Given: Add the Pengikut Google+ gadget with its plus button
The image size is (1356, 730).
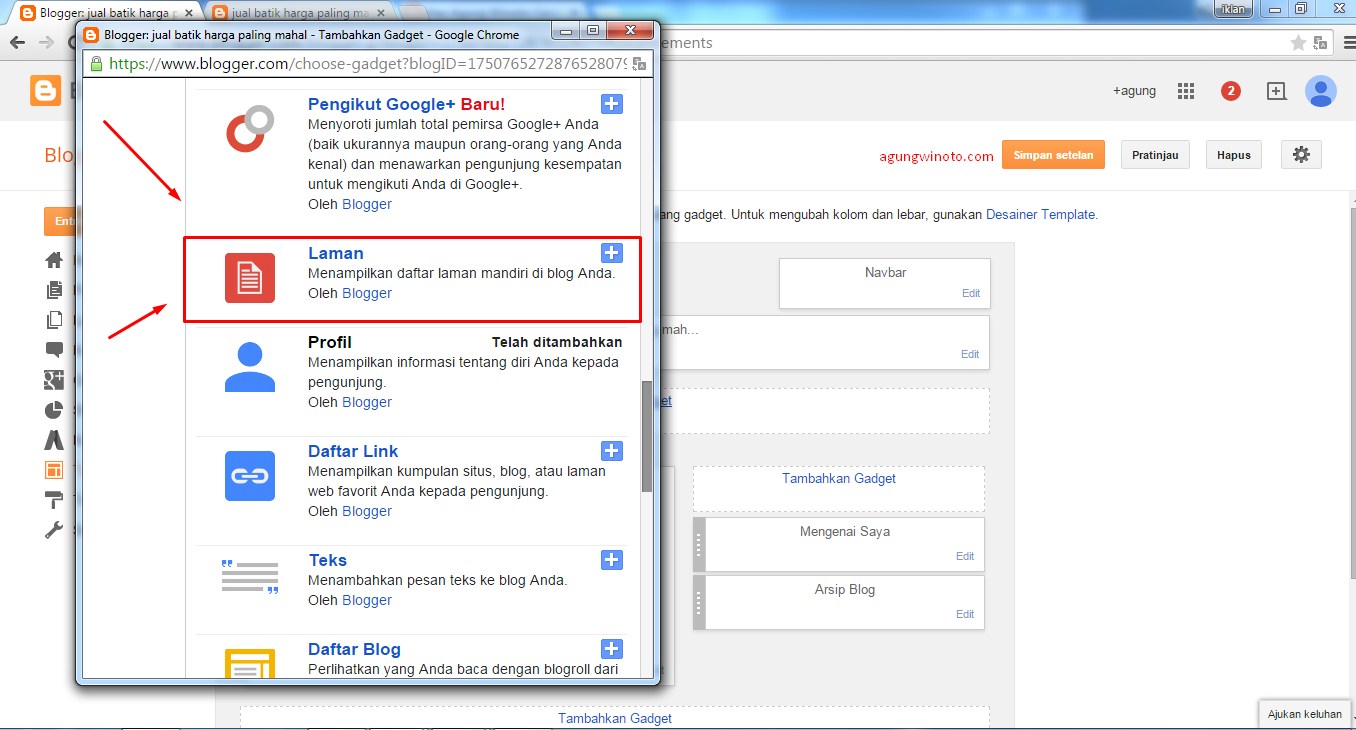Looking at the screenshot, I should pos(612,104).
